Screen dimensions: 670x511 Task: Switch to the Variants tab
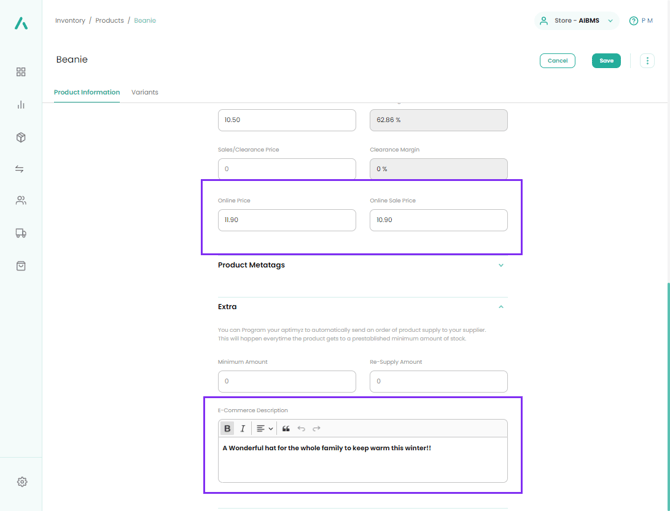[145, 92]
